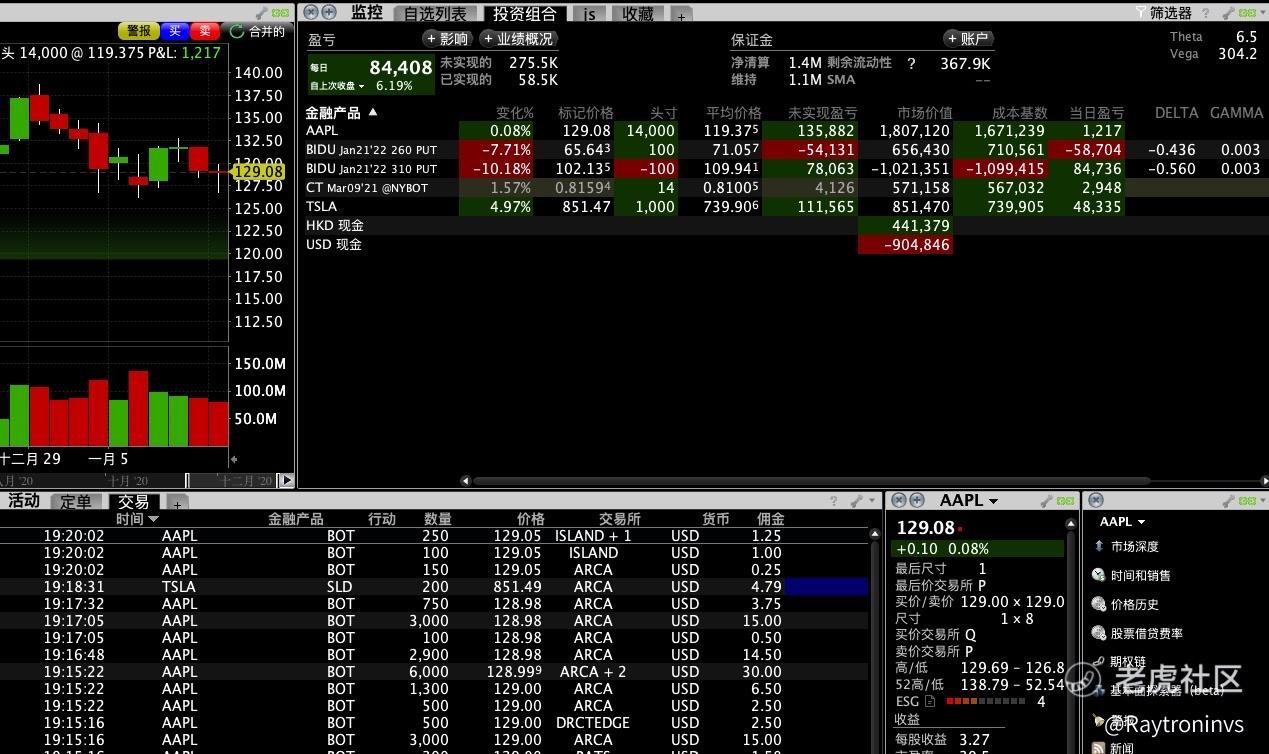Open chart panel wrench settings icon

click(x=262, y=12)
